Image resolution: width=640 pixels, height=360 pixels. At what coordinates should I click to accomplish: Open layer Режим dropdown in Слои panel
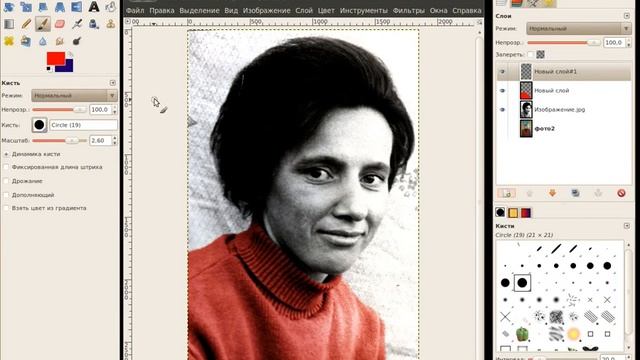pos(579,29)
